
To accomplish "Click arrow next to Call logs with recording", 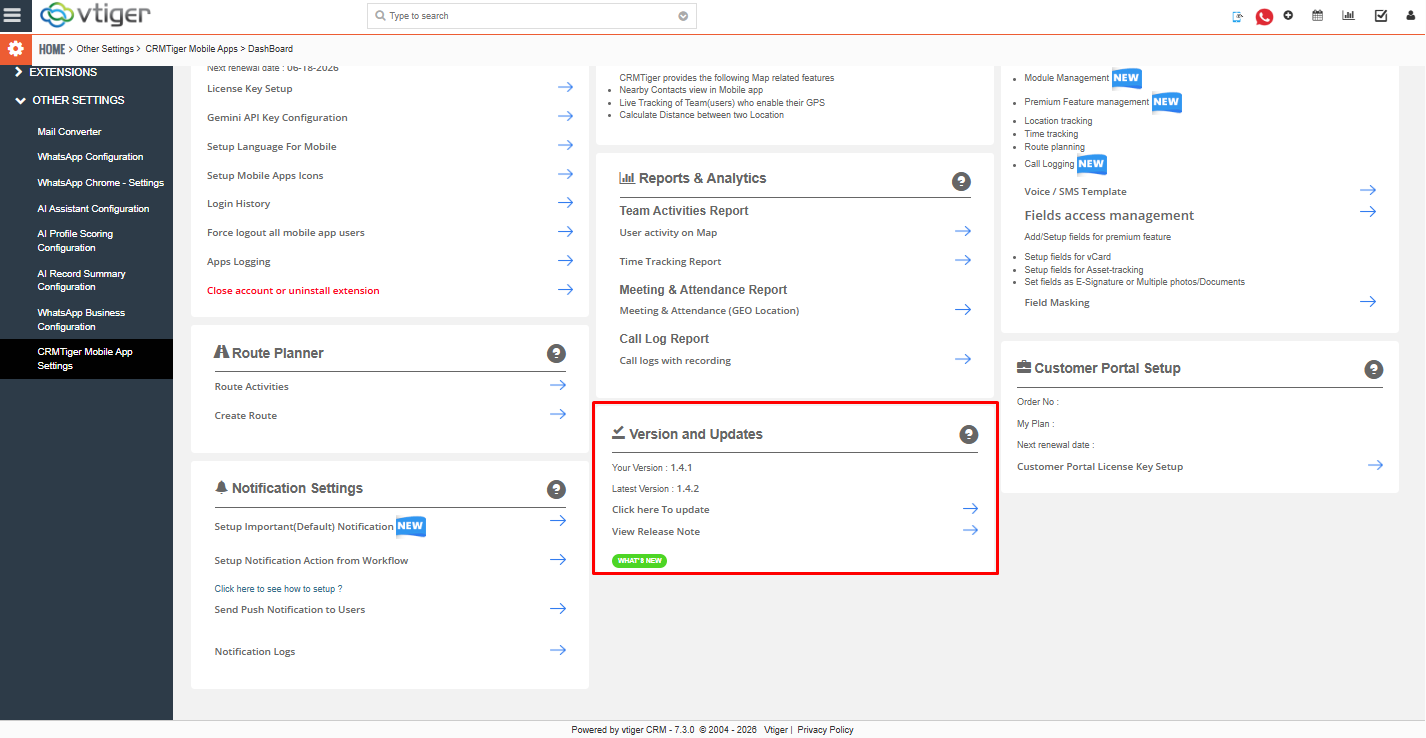I will click(963, 359).
